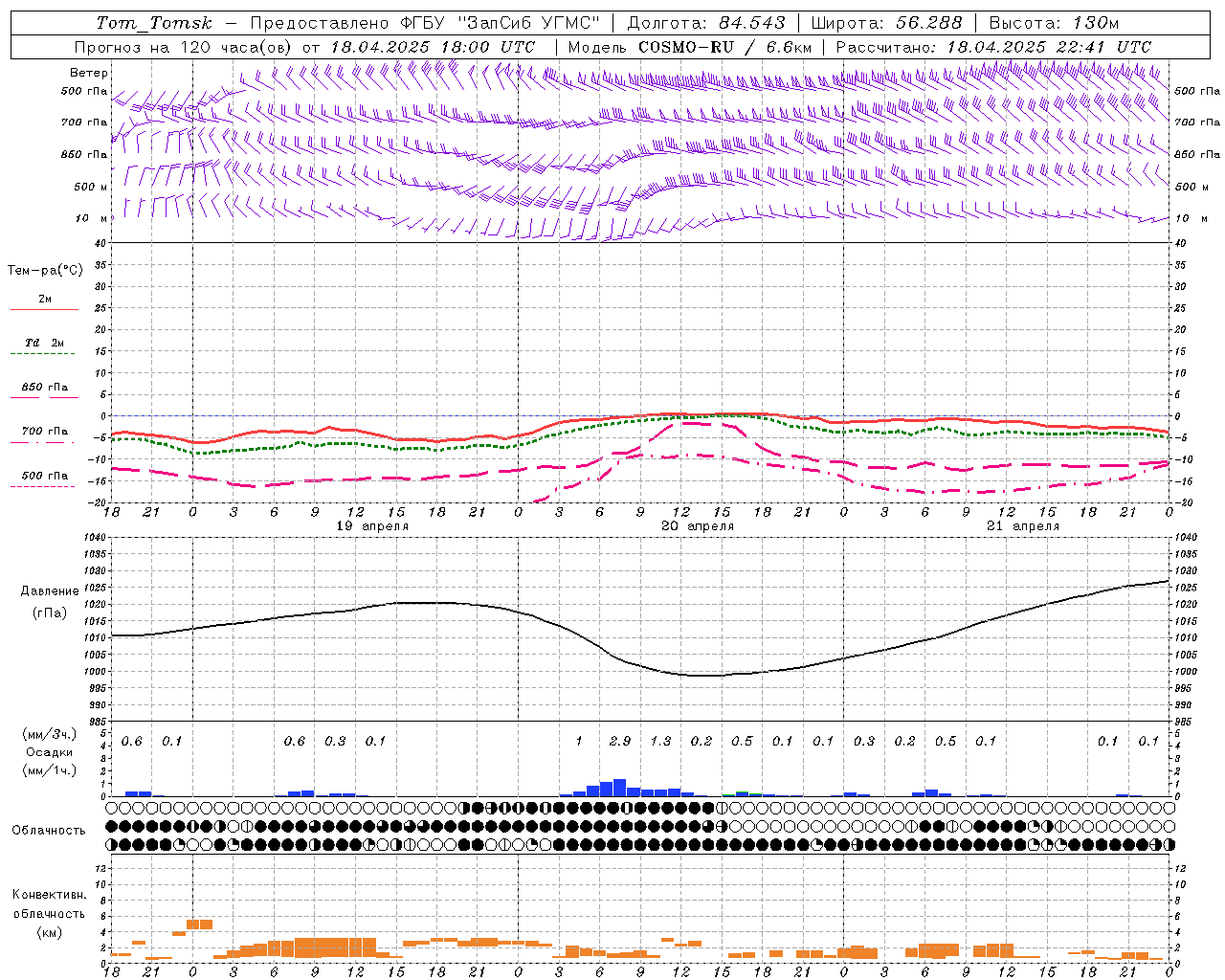Click the Конвективн. convective cloud label
The width and height of the screenshot is (1225, 980).
pyautogui.click(x=49, y=895)
